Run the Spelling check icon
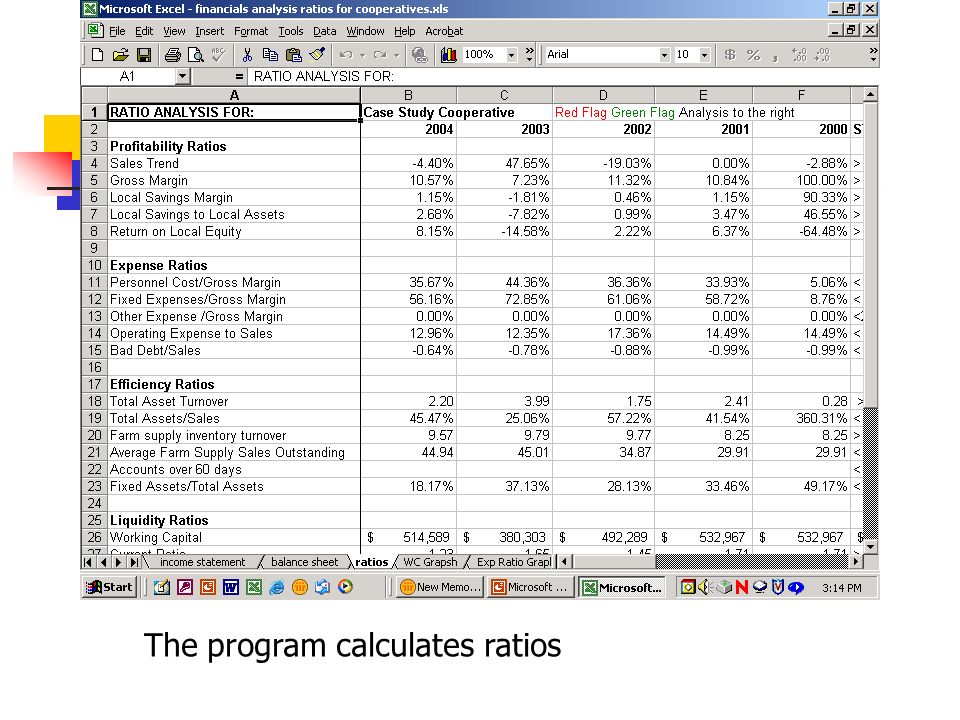The image size is (960, 720). [x=219, y=55]
